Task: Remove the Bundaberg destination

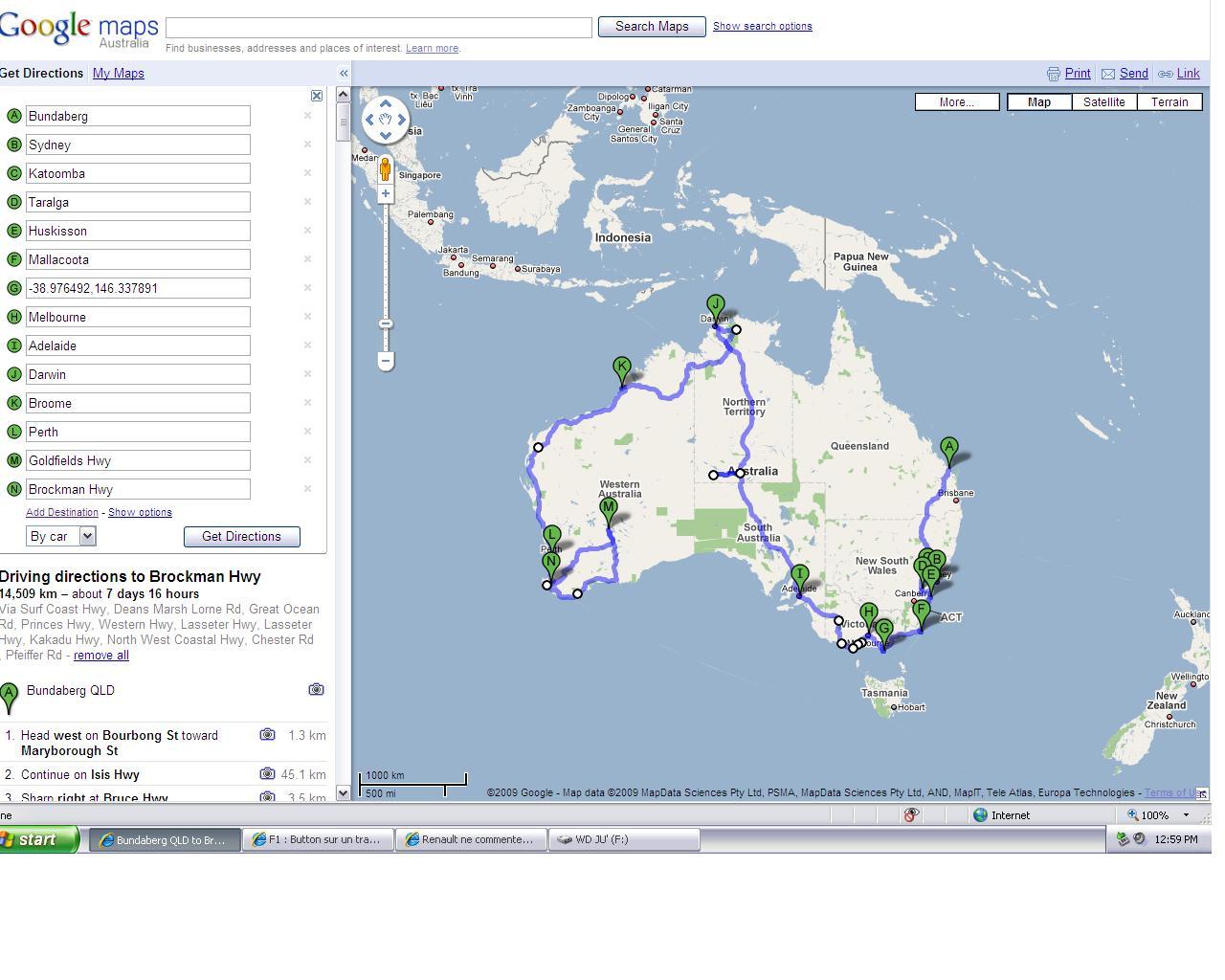Action: [307, 115]
